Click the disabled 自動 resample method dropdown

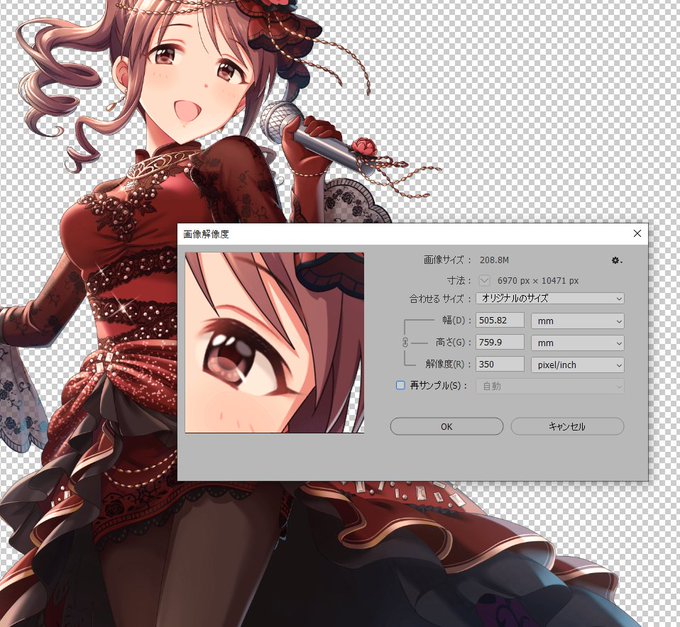550,386
